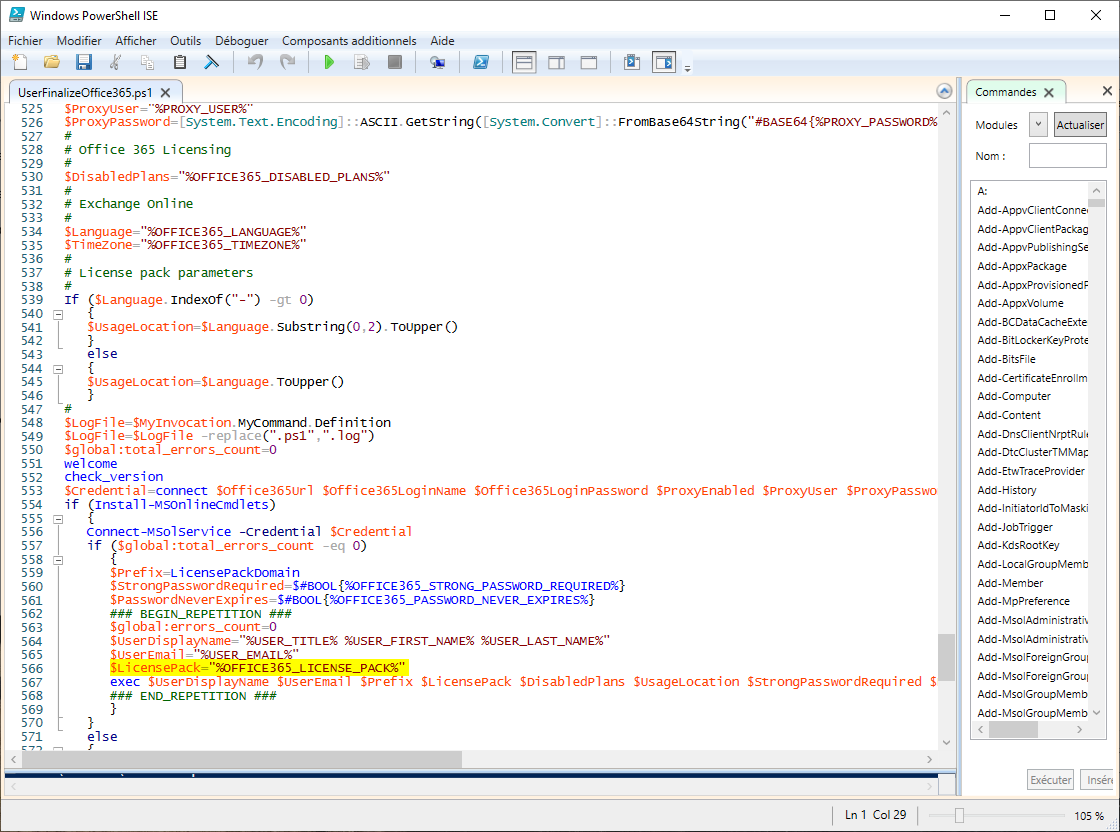1120x832 pixels.
Task: Click the Copy icon in toolbar
Action: pos(147,62)
